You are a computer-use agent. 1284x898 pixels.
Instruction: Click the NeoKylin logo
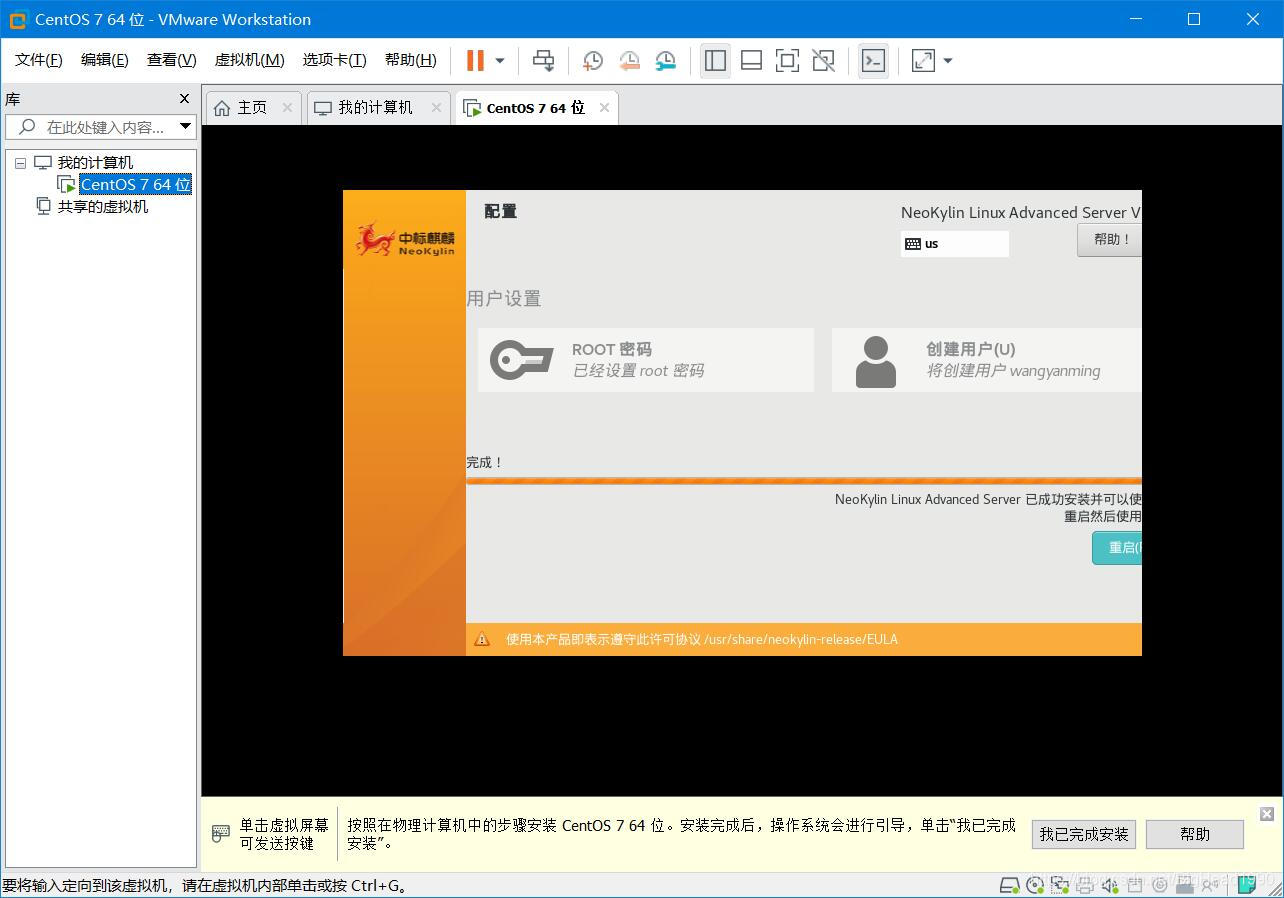(x=405, y=239)
